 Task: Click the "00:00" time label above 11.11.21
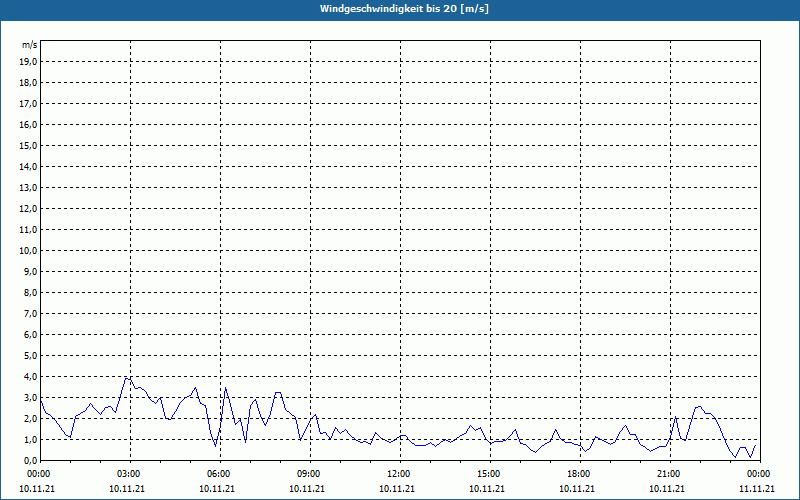click(760, 474)
